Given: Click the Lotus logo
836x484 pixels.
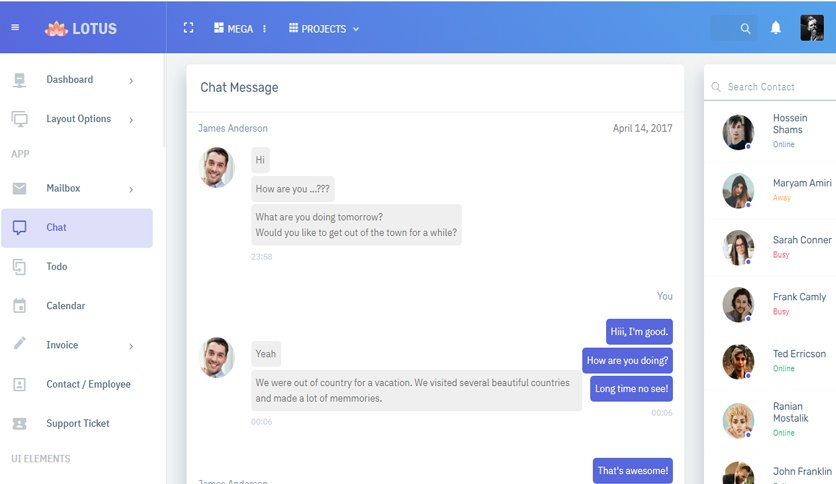Looking at the screenshot, I should pos(81,29).
